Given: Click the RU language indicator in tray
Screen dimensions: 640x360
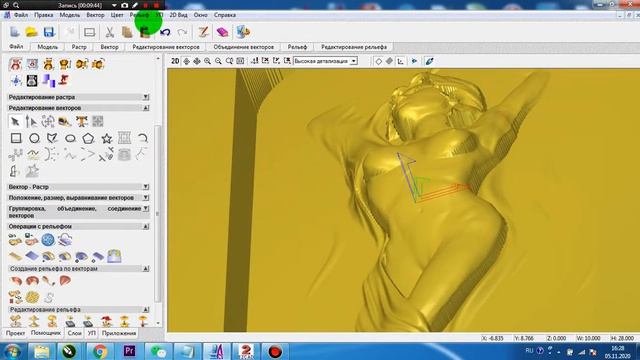Looking at the screenshot, I should point(529,351).
